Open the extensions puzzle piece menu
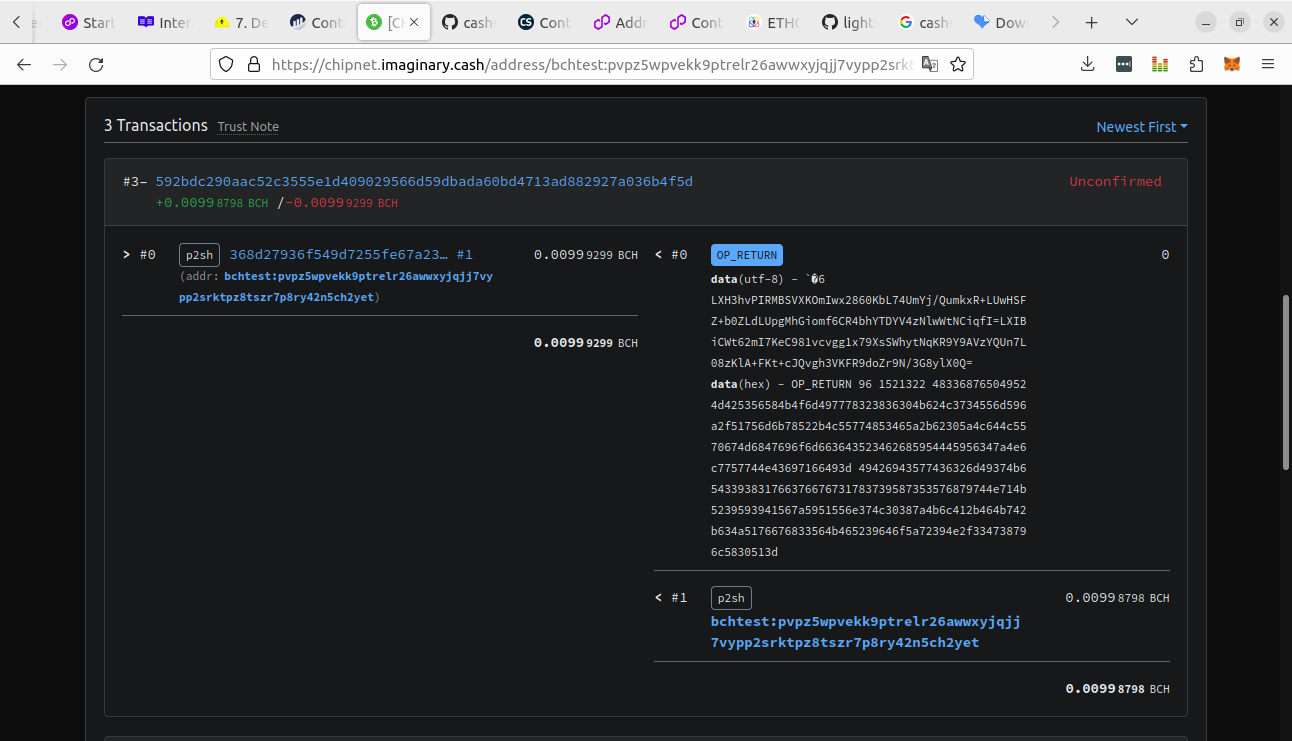Viewport: 1292px width, 741px height. tap(1196, 64)
